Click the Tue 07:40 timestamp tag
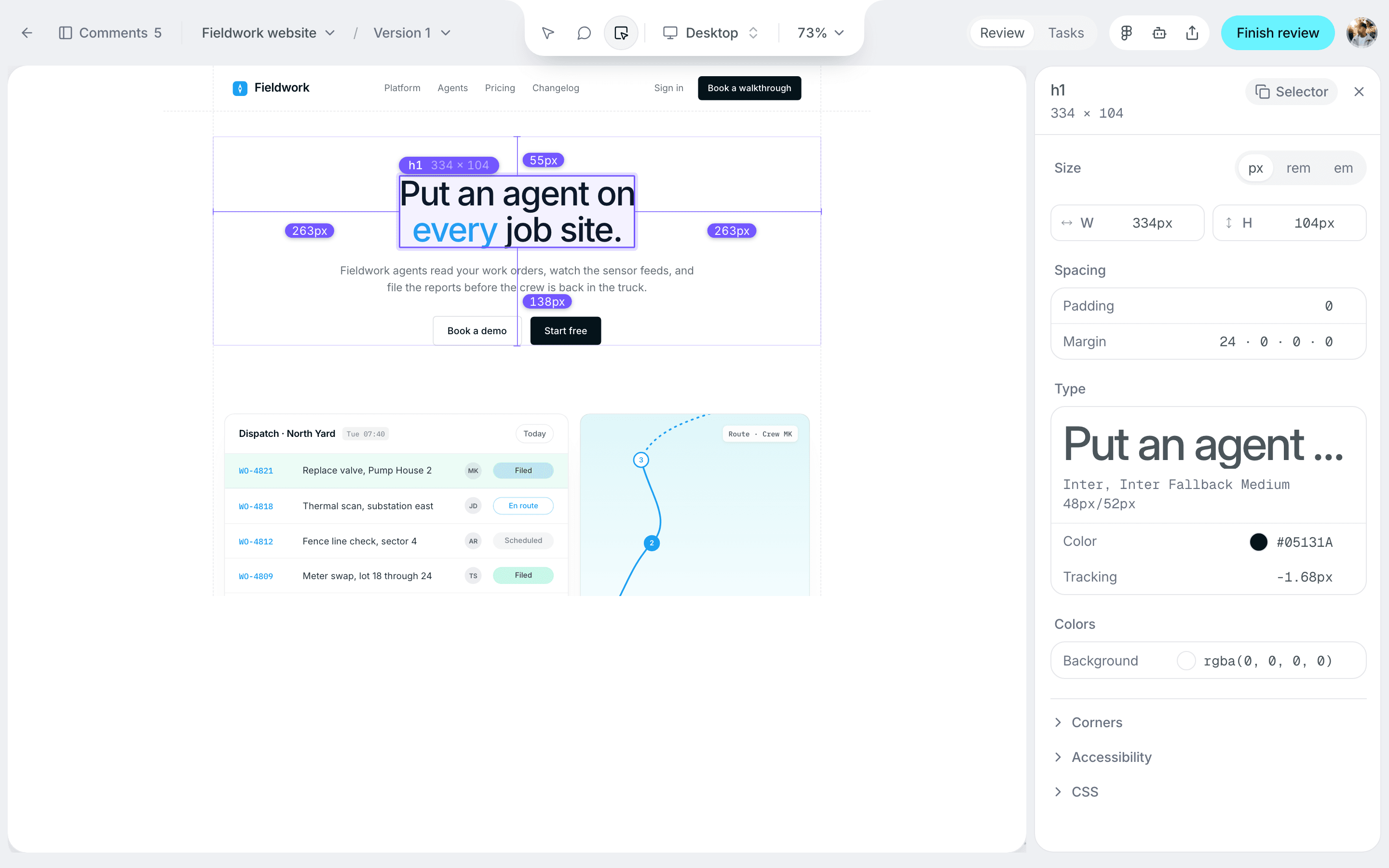This screenshot has height=868, width=1389. 366,434
